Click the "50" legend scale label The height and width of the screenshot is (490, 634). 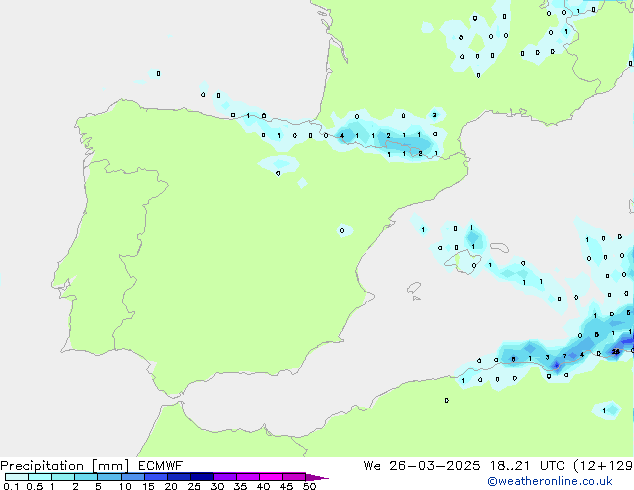309,486
